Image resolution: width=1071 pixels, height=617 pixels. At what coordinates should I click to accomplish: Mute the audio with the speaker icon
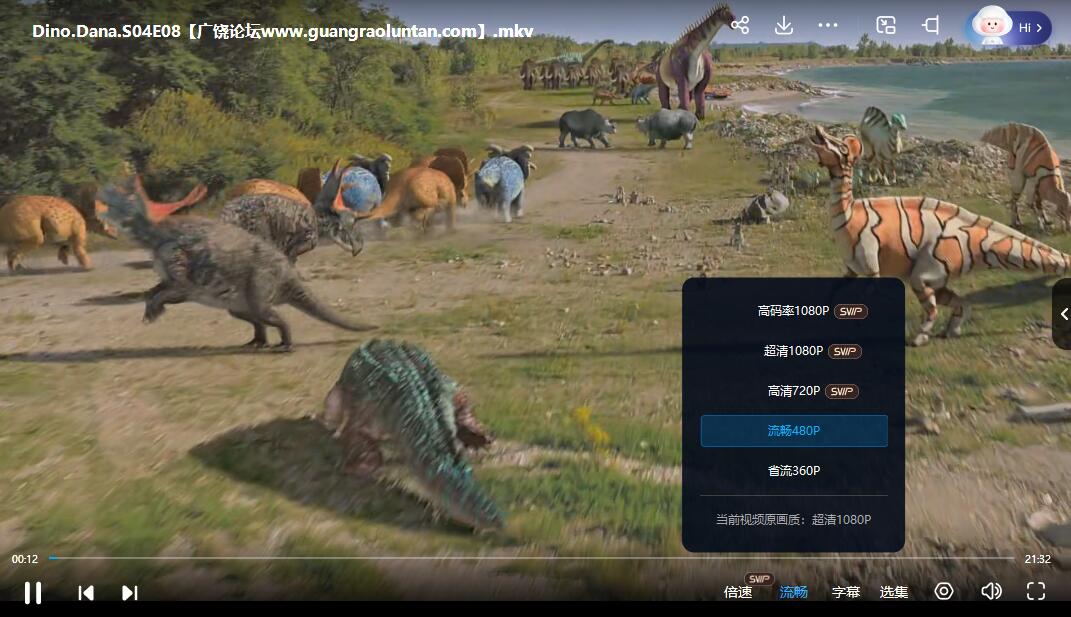[x=991, y=591]
